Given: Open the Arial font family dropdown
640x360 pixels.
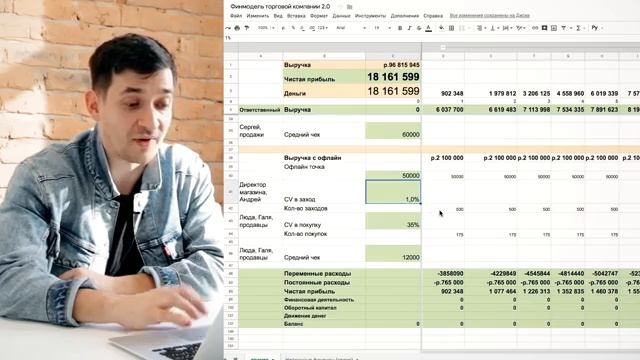Looking at the screenshot, I should 351,28.
